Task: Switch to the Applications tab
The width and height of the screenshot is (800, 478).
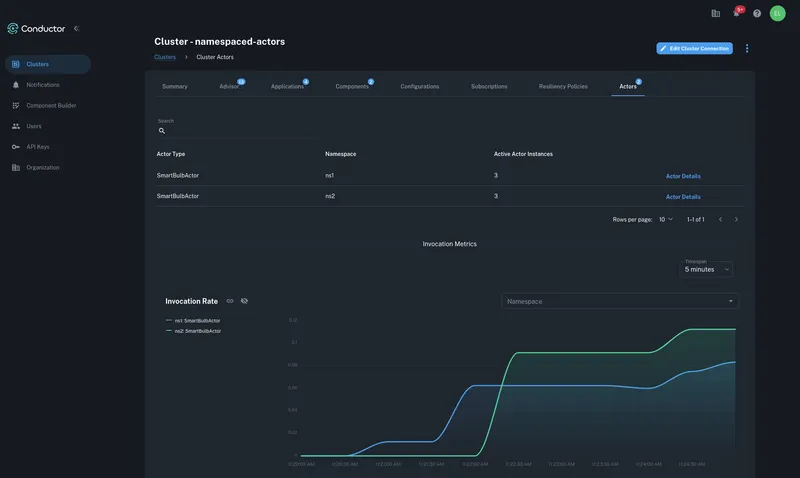Action: point(287,87)
